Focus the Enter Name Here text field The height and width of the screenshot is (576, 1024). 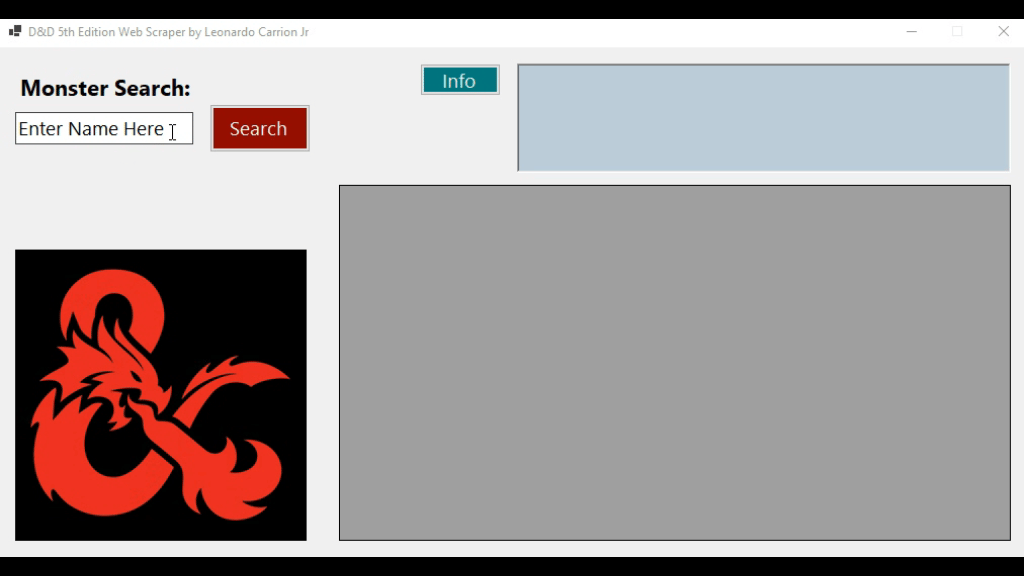point(104,129)
